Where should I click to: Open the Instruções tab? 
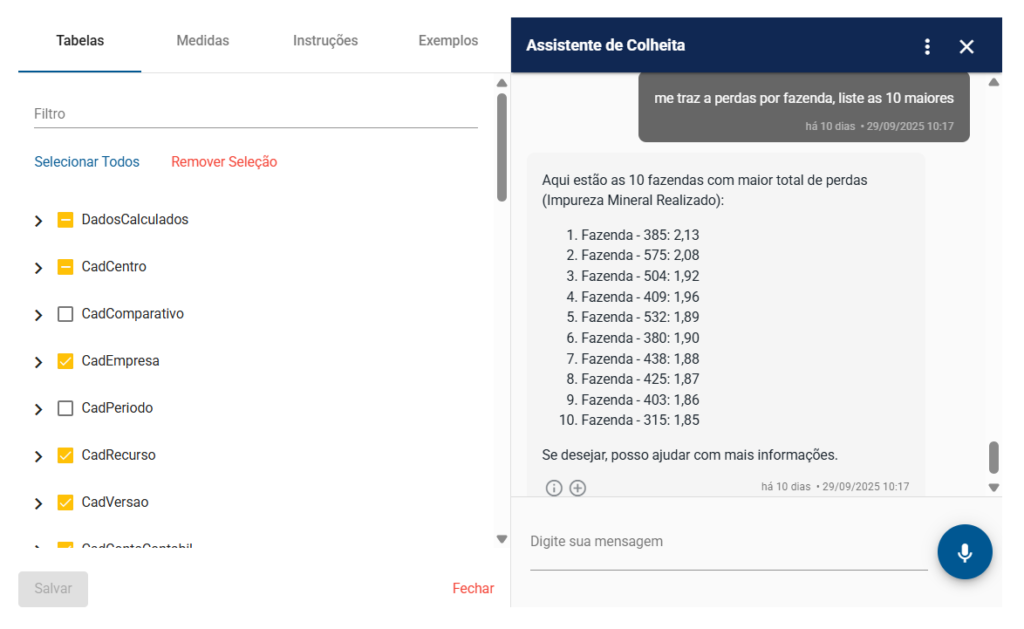[325, 41]
